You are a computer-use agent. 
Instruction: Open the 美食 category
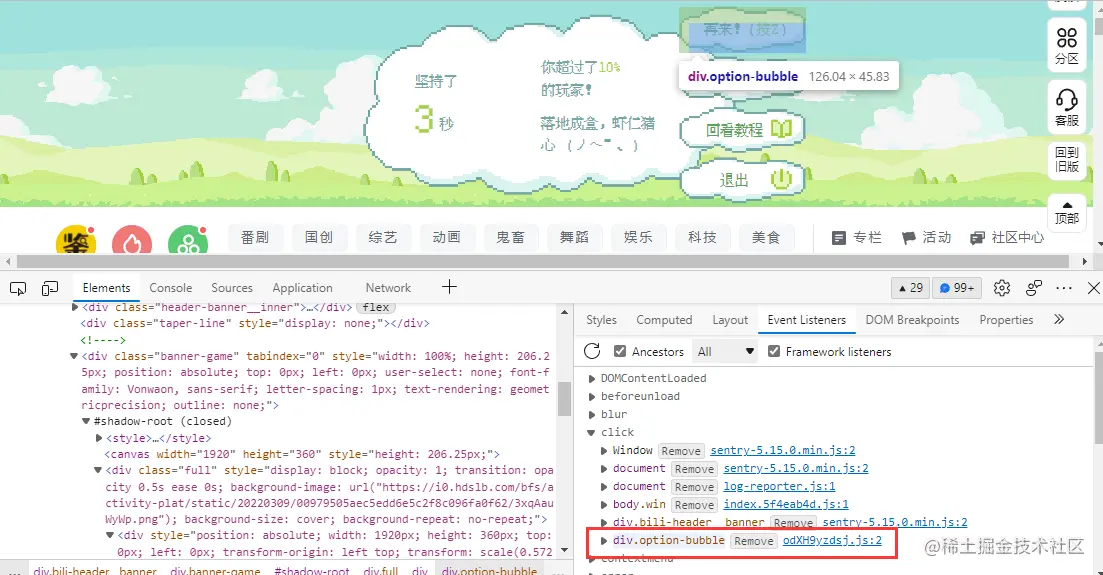point(765,238)
